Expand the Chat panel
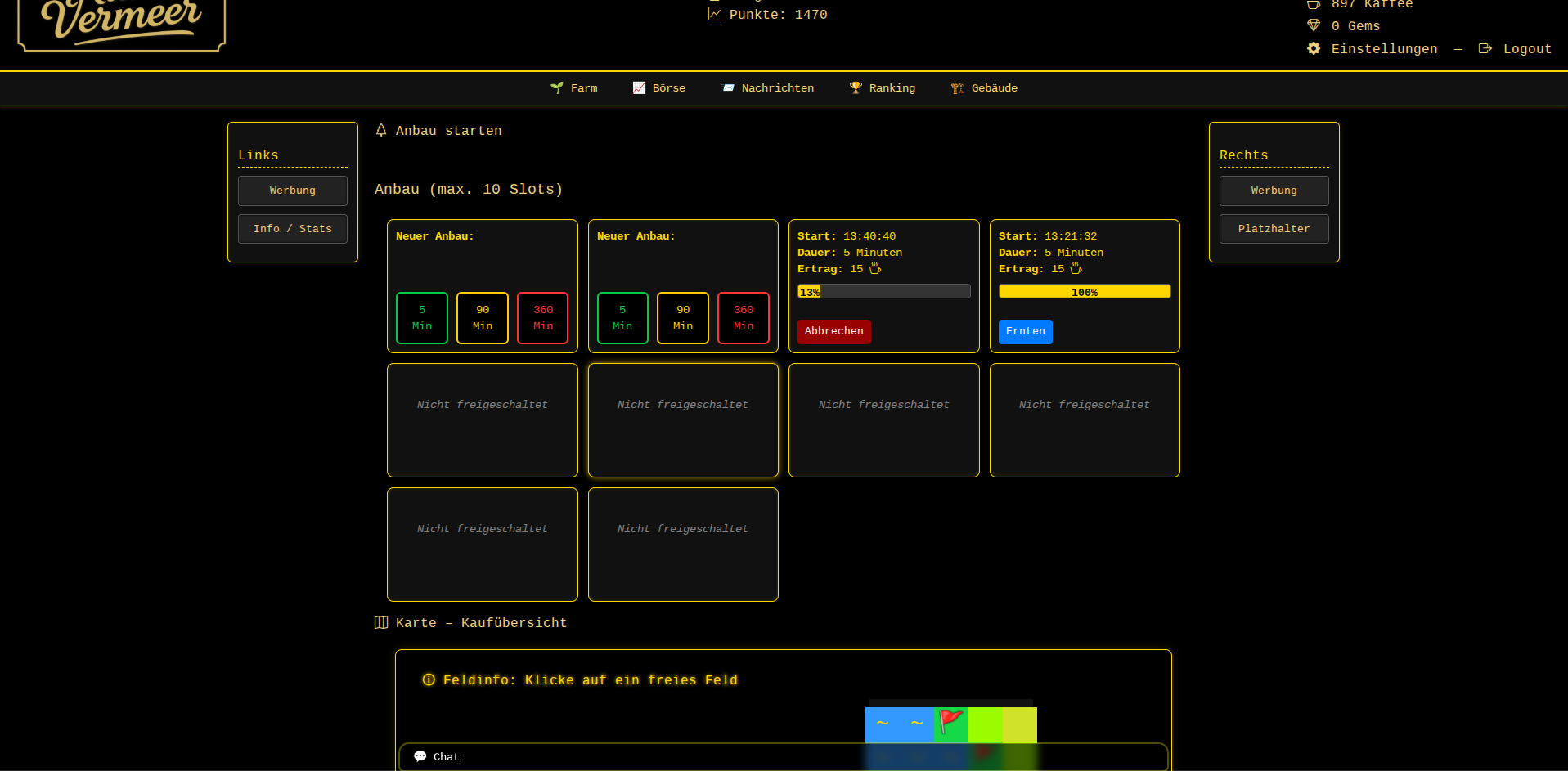 (447, 756)
